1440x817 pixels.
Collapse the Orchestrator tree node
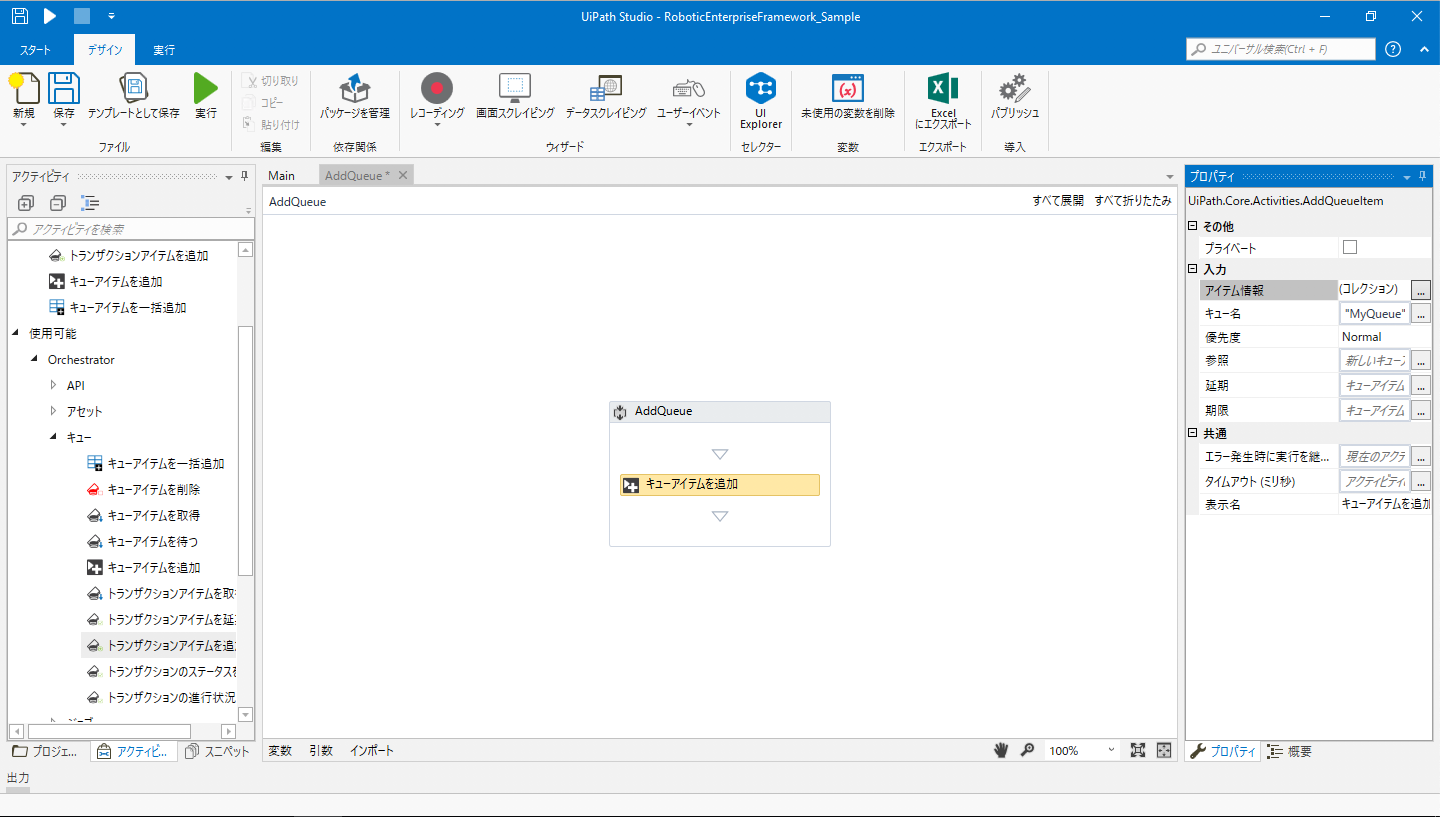35,359
